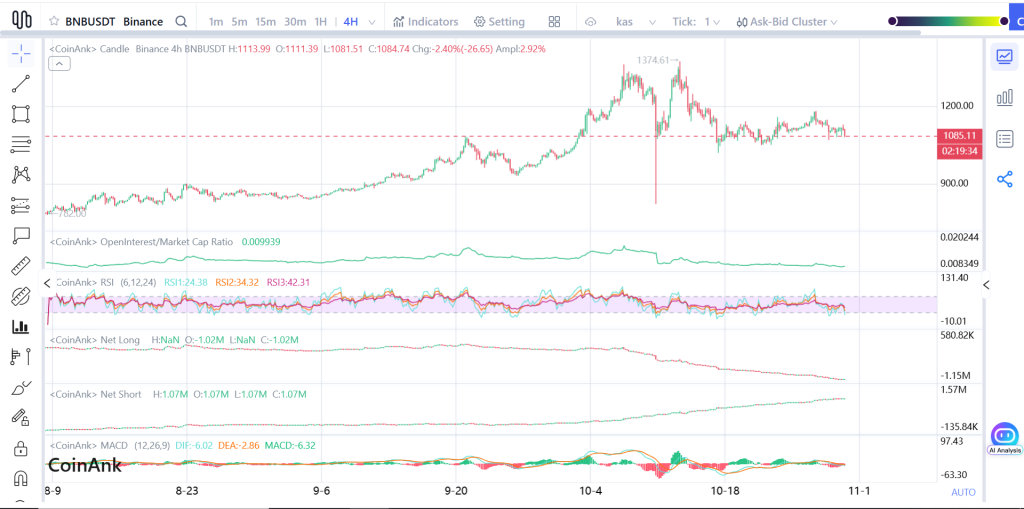Click the search magnifier beside Binance
The height and width of the screenshot is (509, 1024).
pyautogui.click(x=180, y=21)
